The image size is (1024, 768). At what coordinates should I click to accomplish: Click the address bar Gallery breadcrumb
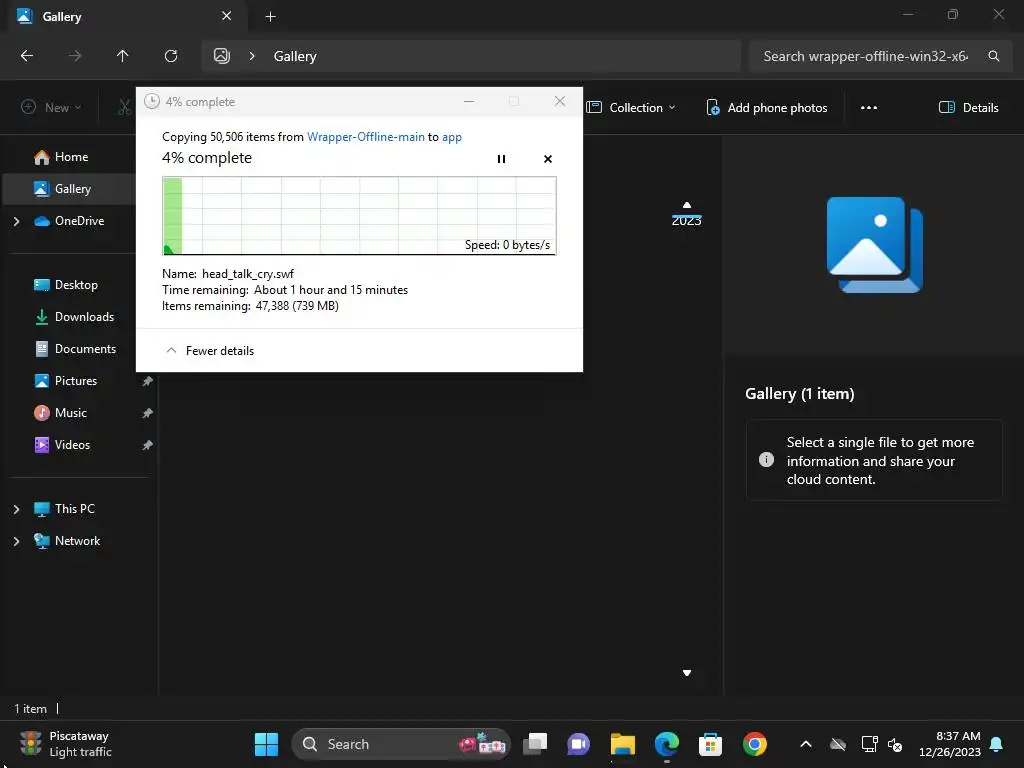click(x=295, y=56)
